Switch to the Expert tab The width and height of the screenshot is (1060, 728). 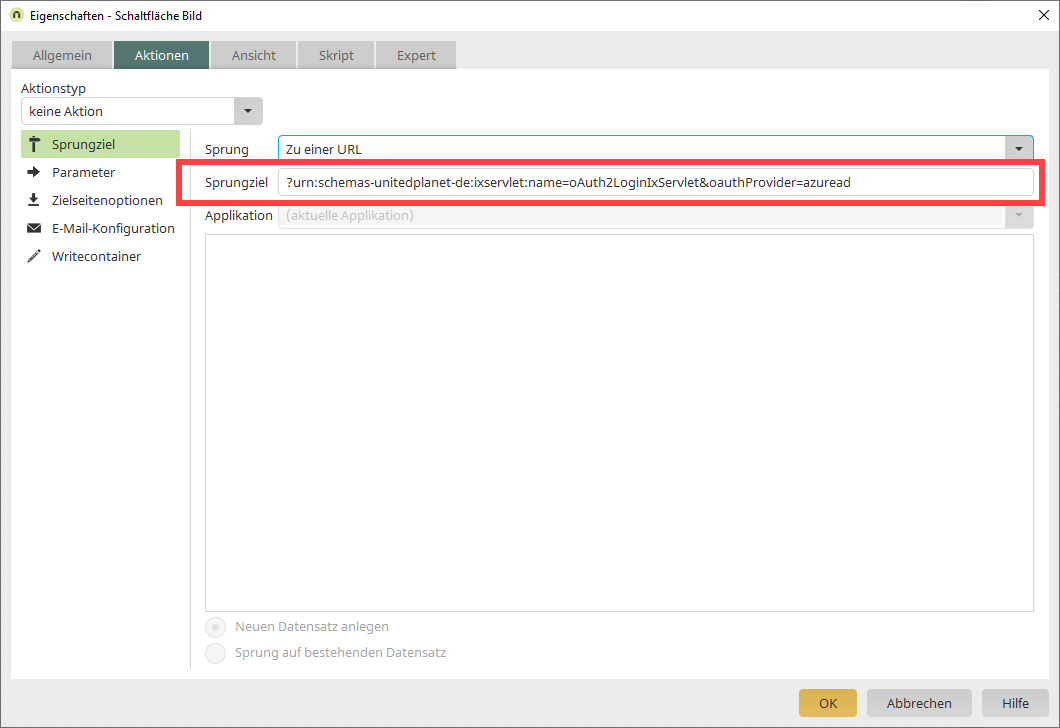coord(416,55)
